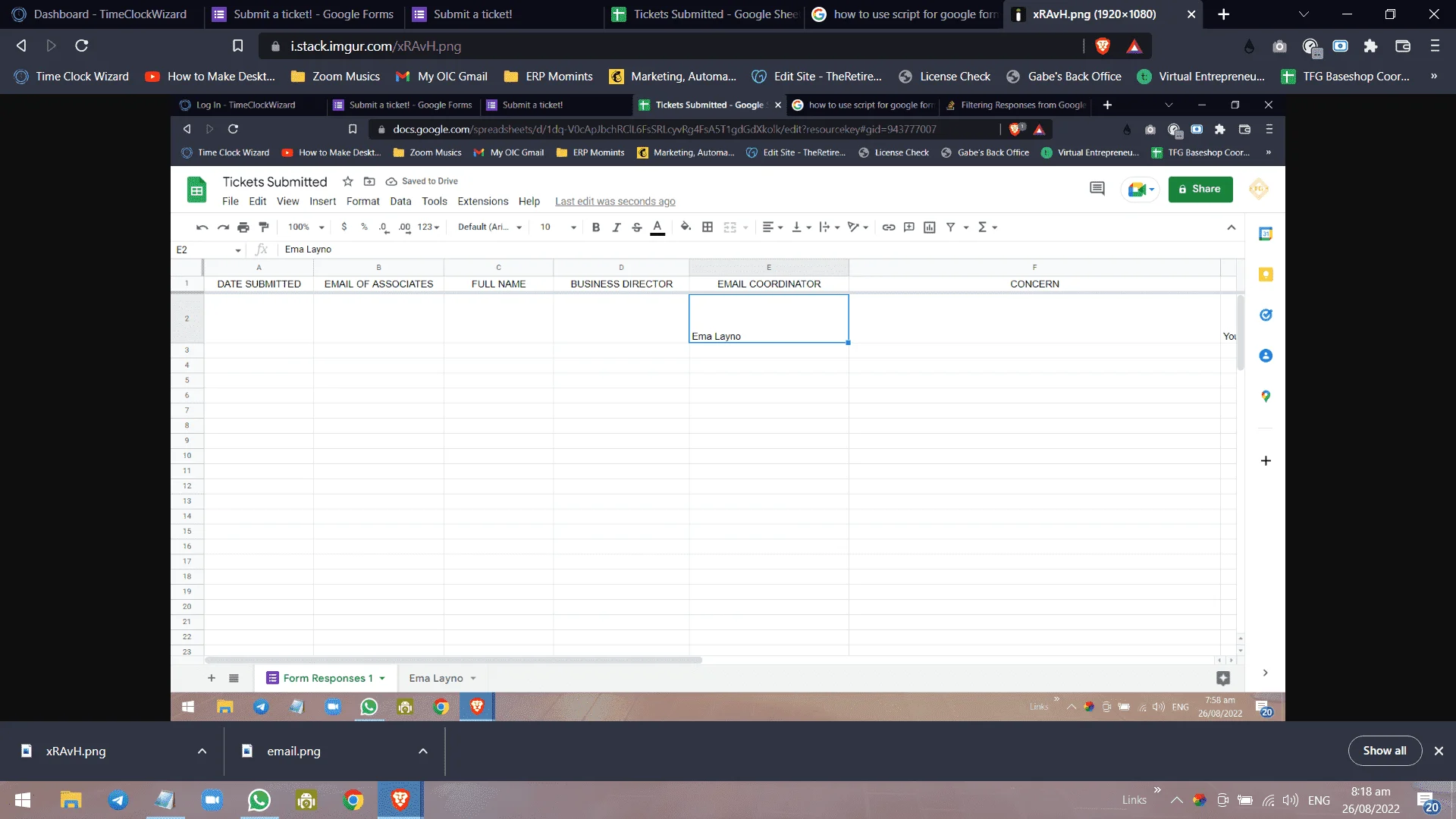Open Google Tasks in the Sheets side panel
1456x819 pixels.
1266,315
